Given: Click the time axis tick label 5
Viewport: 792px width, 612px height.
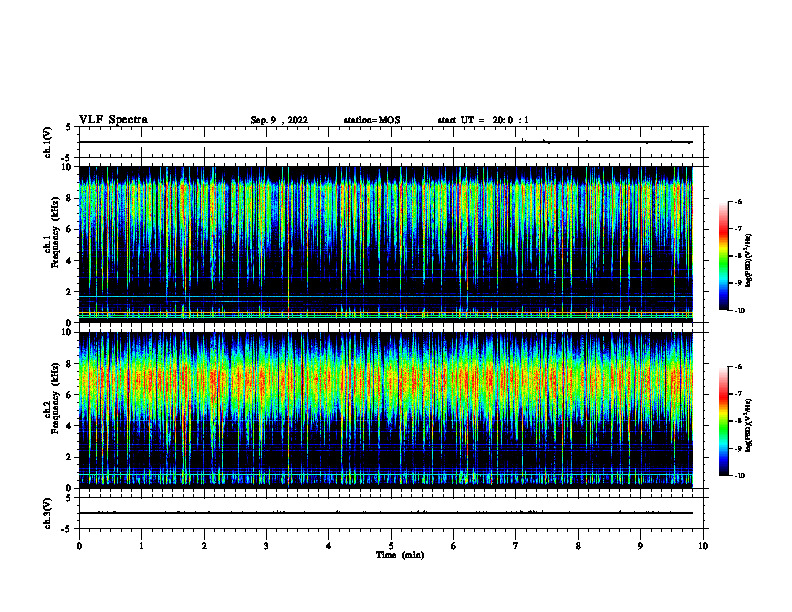Looking at the screenshot, I should pos(391,546).
